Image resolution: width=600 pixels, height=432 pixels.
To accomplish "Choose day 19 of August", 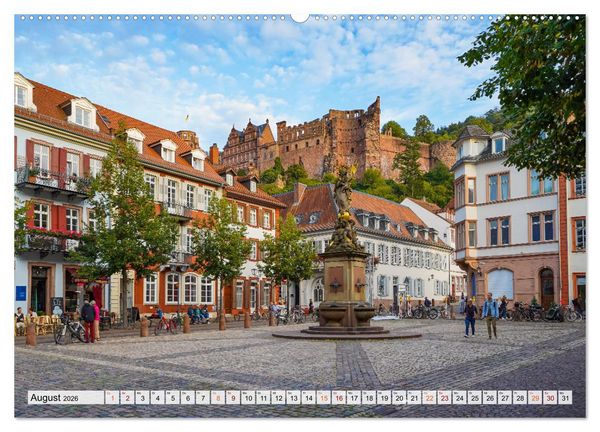I will 384,398.
